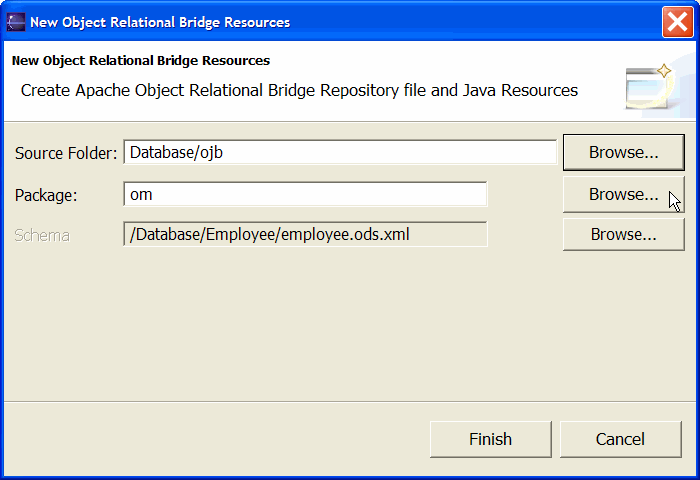This screenshot has height=480, width=700.
Task: Cancel the wizard dialog
Action: [x=621, y=439]
